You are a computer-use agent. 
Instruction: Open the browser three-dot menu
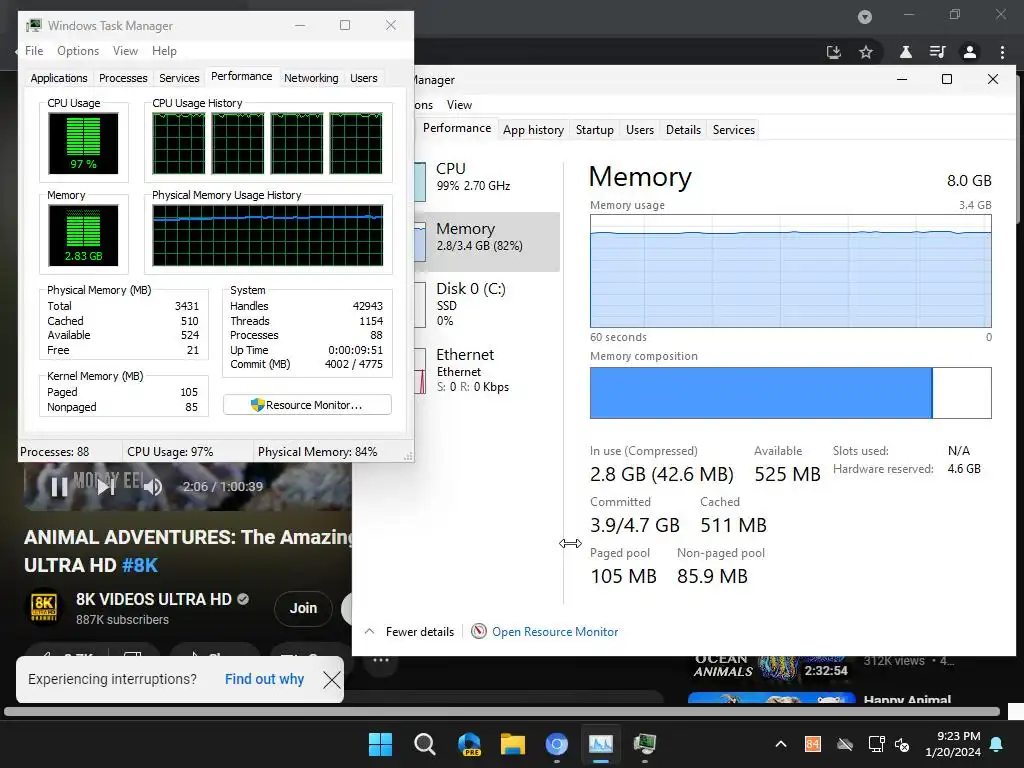click(x=1002, y=52)
